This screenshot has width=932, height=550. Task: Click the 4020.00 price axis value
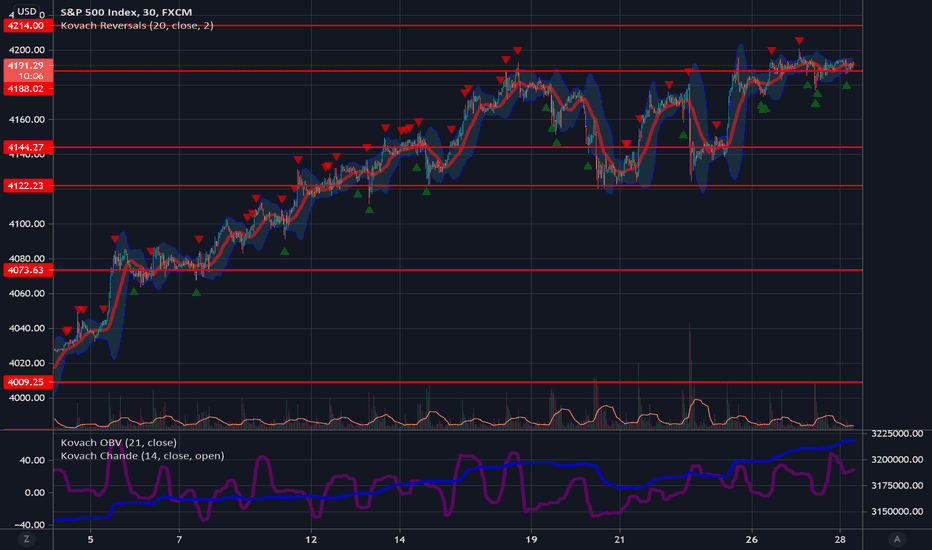point(27,363)
